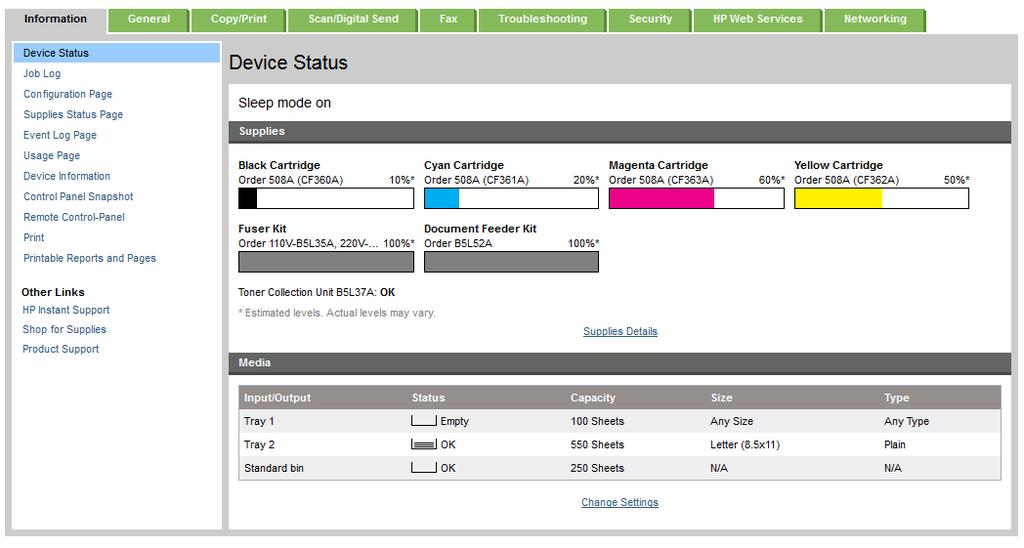Go to the Fax tab
1024x548 pixels.
(x=448, y=20)
